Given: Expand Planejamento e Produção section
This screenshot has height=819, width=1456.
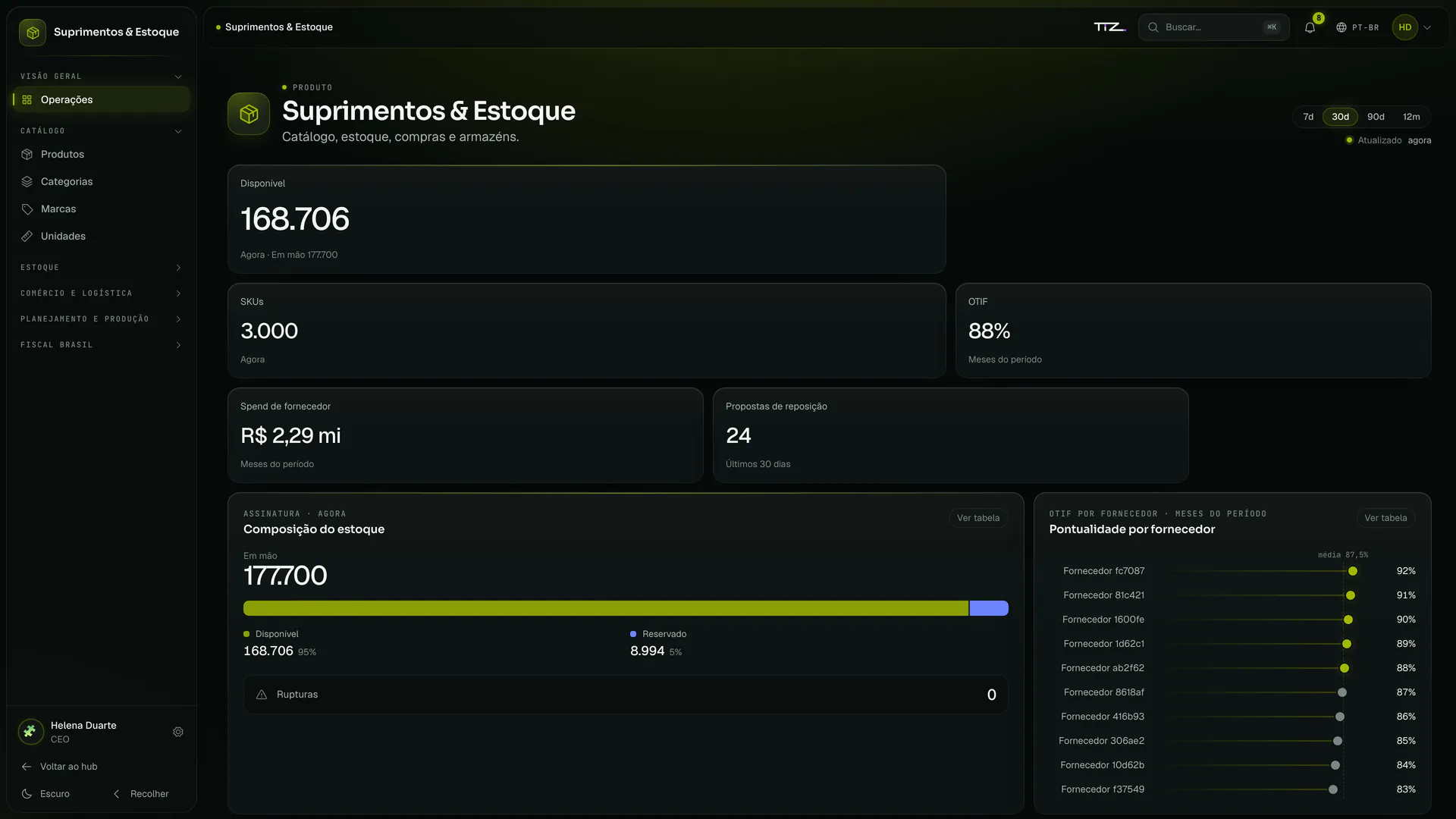Looking at the screenshot, I should click(101, 319).
